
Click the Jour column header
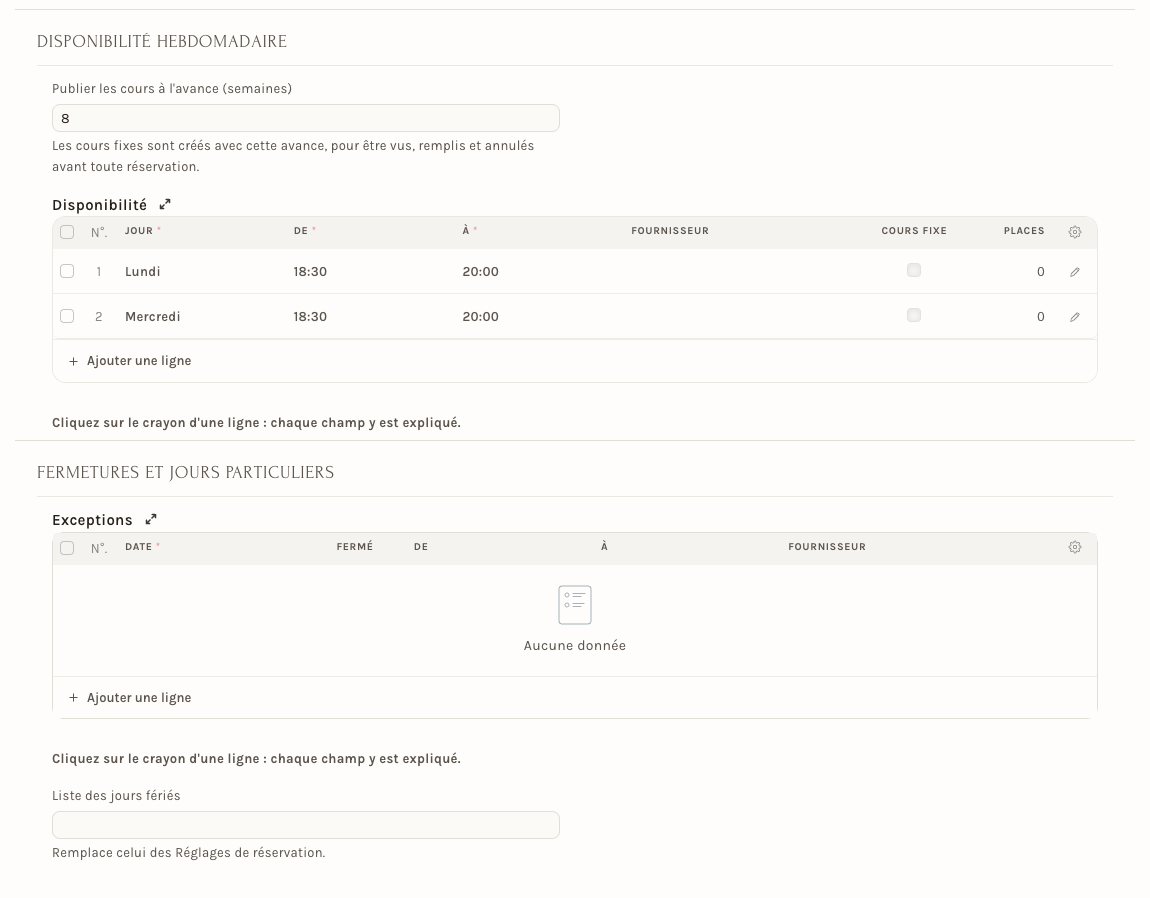[139, 230]
